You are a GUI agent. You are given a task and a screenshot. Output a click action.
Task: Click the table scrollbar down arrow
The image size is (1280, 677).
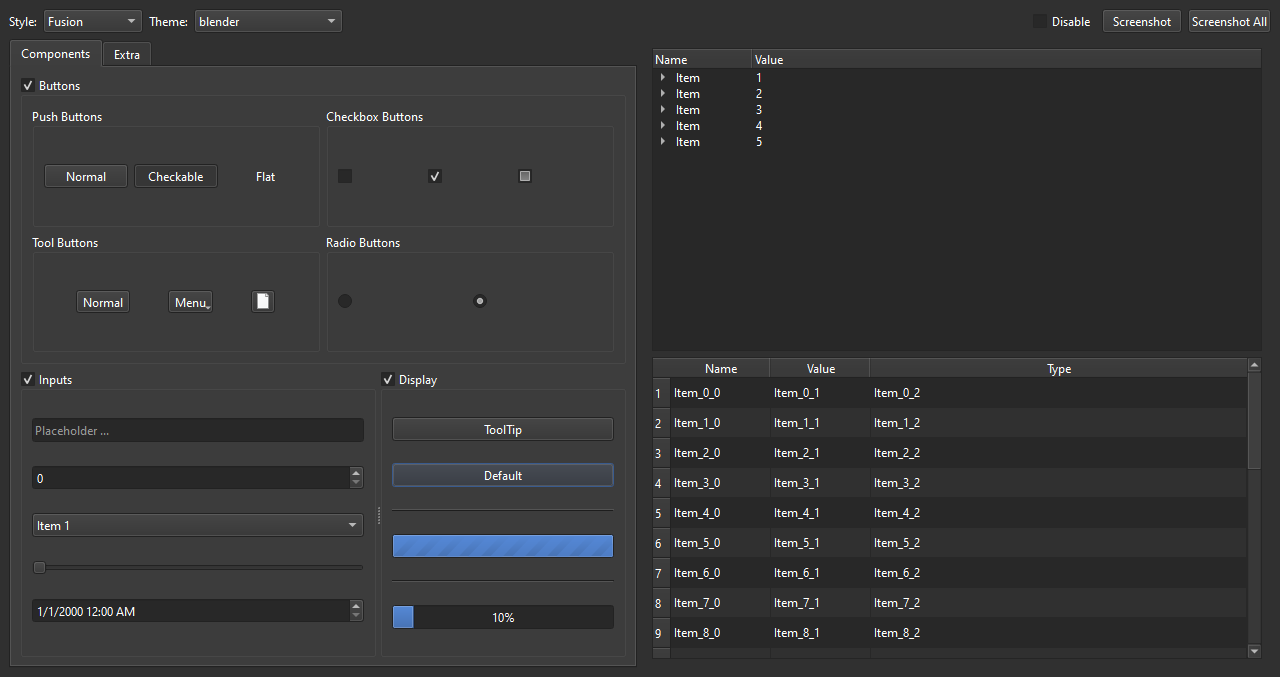pyautogui.click(x=1255, y=651)
